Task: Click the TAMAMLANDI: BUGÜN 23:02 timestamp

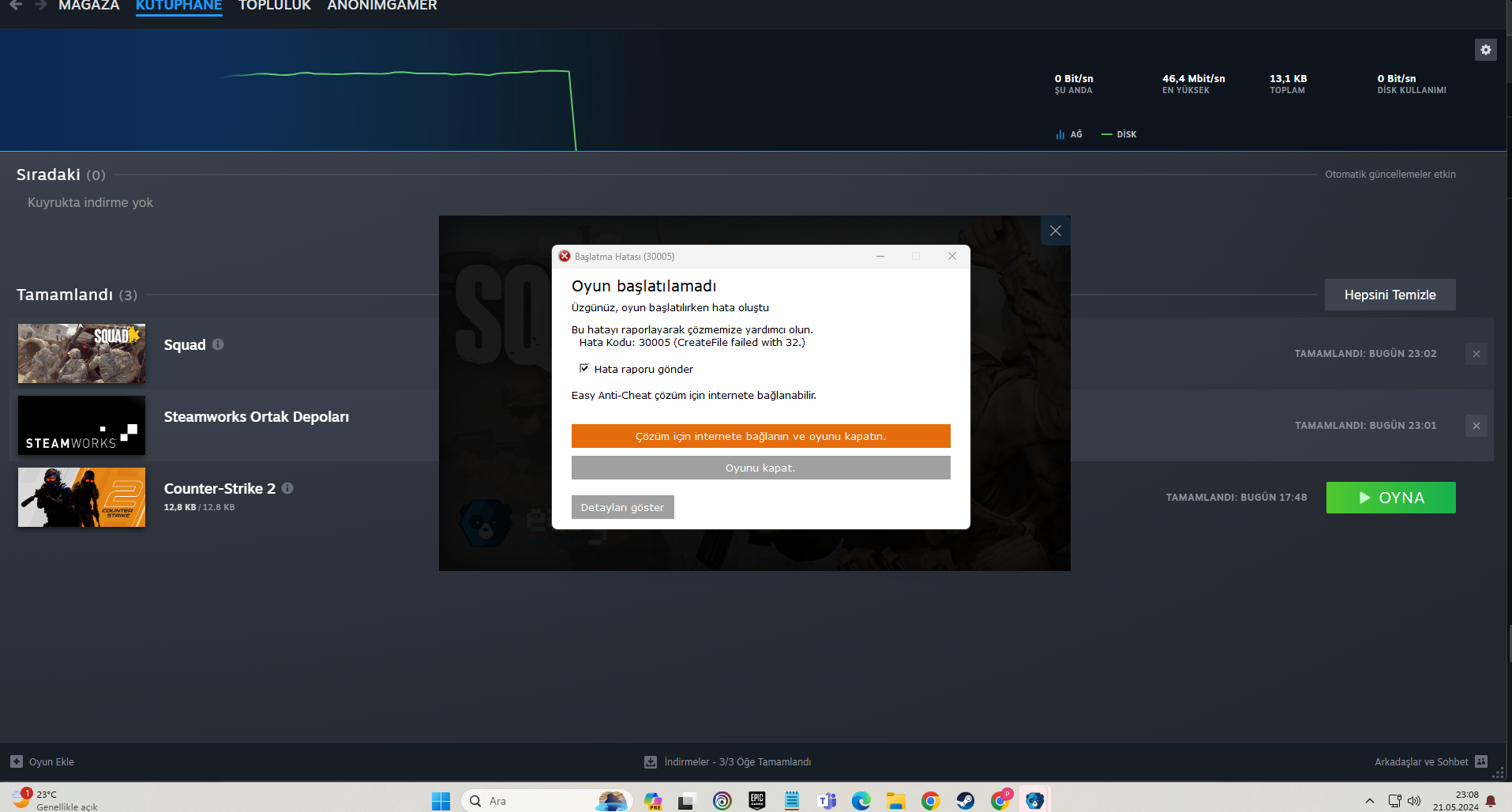Action: click(x=1365, y=354)
